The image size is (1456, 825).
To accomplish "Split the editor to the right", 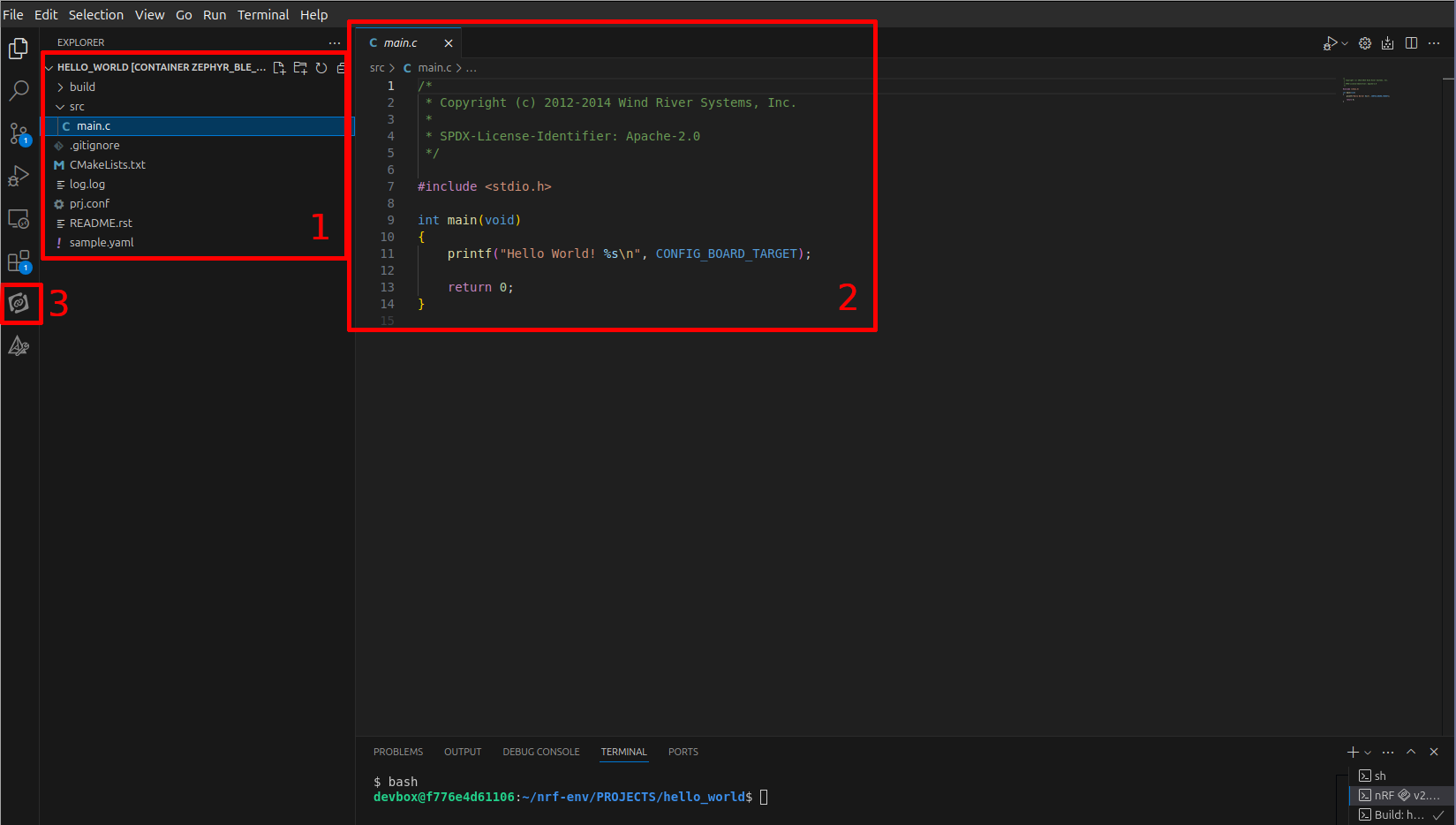I will (x=1411, y=43).
